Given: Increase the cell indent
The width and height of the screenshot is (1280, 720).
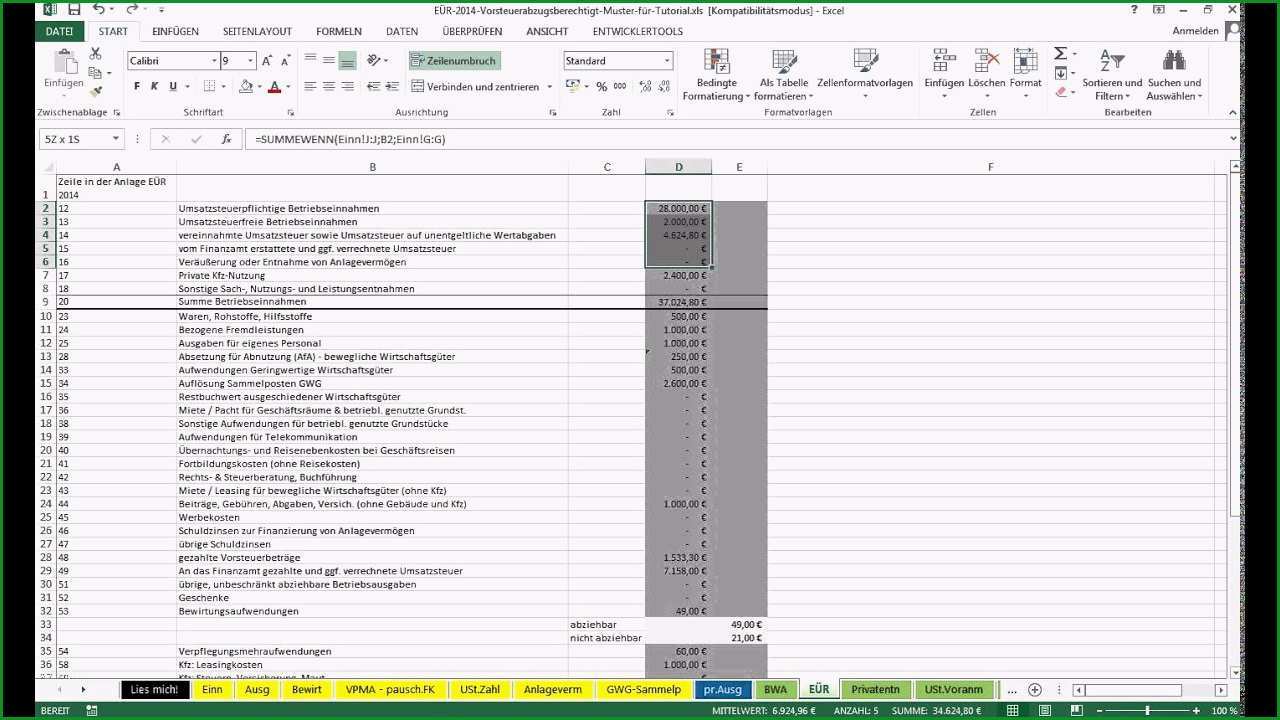Looking at the screenshot, I should [x=391, y=87].
